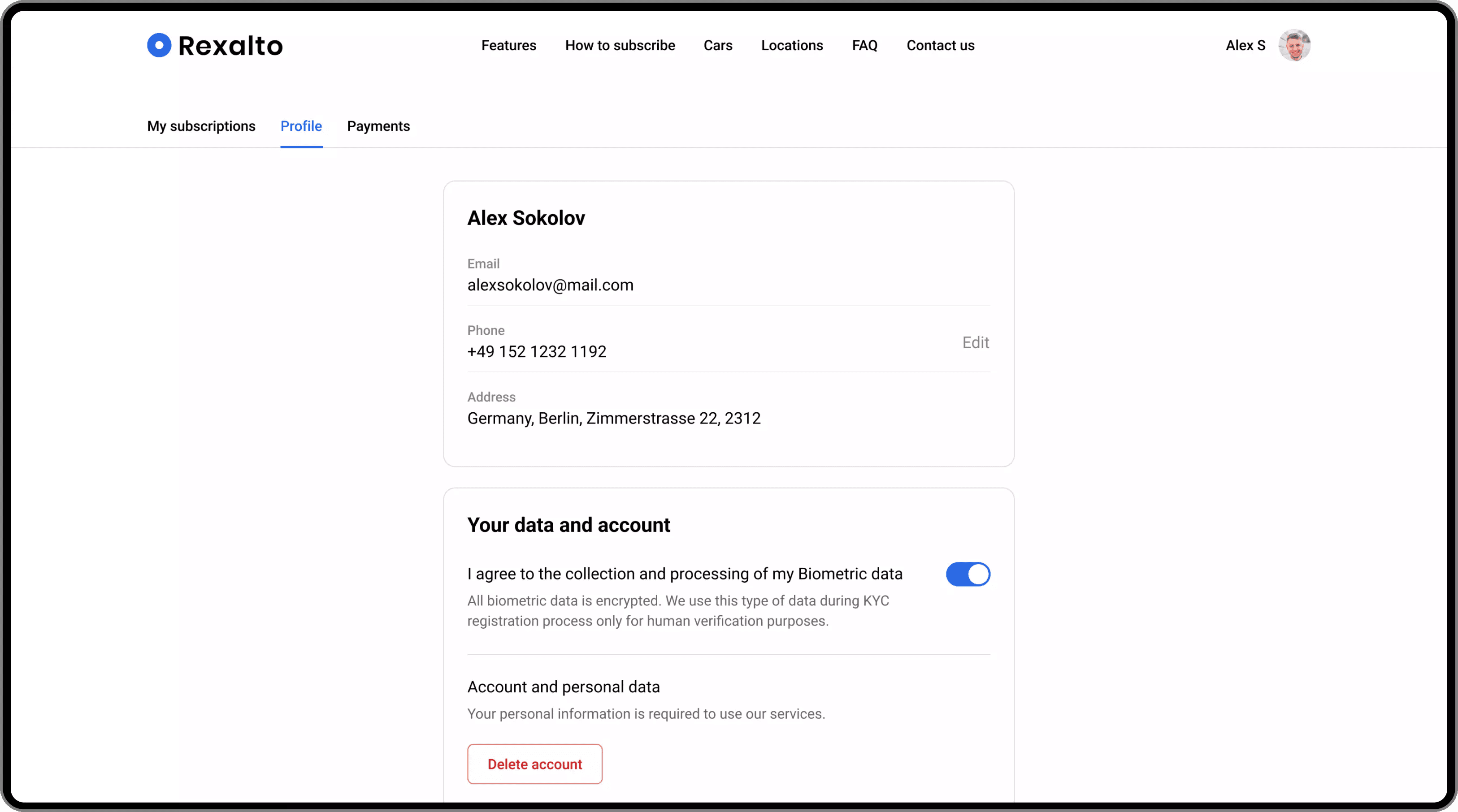
Task: Open the Features nav item
Action: 508,45
